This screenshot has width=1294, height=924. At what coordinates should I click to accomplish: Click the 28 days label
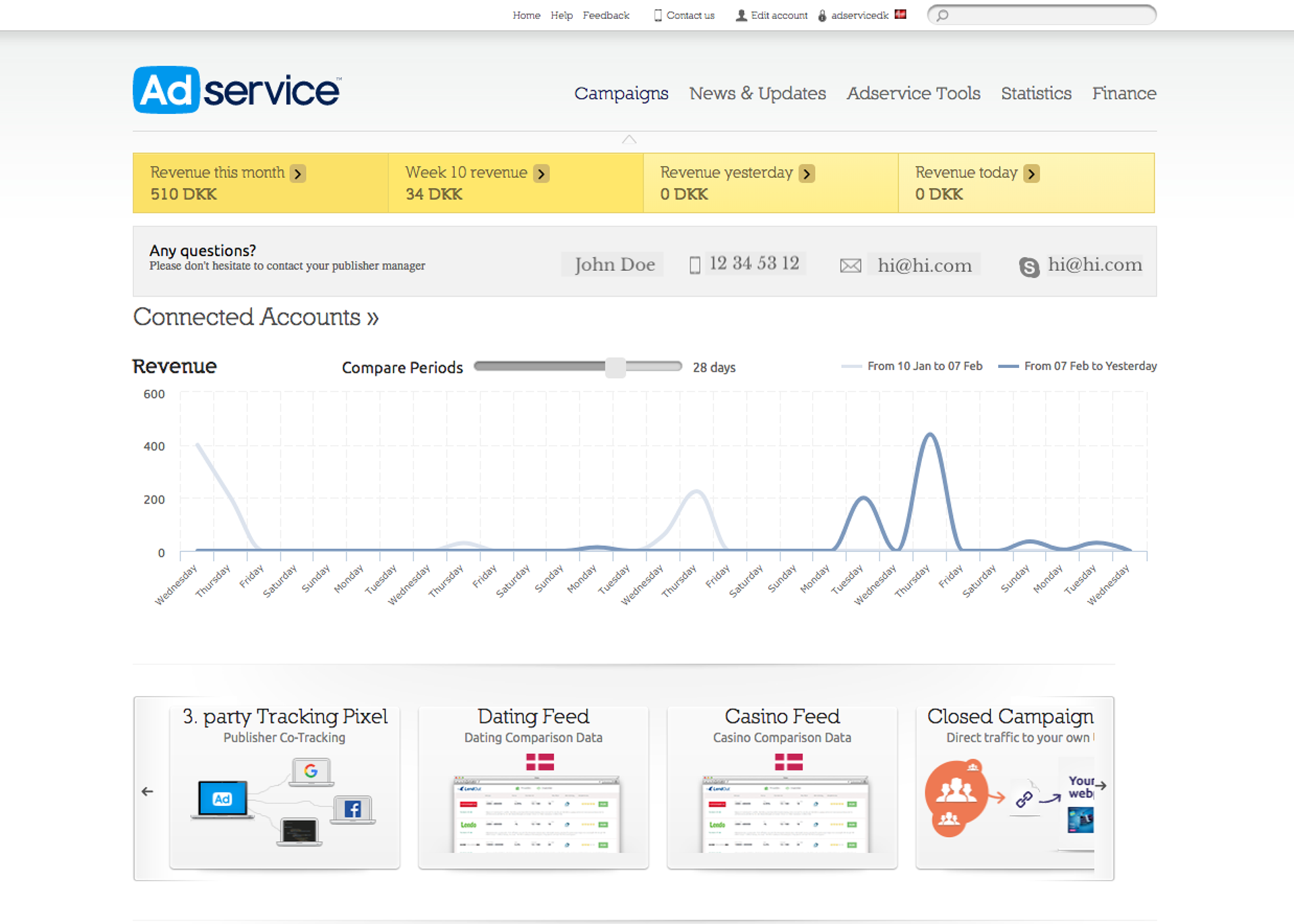pyautogui.click(x=714, y=367)
